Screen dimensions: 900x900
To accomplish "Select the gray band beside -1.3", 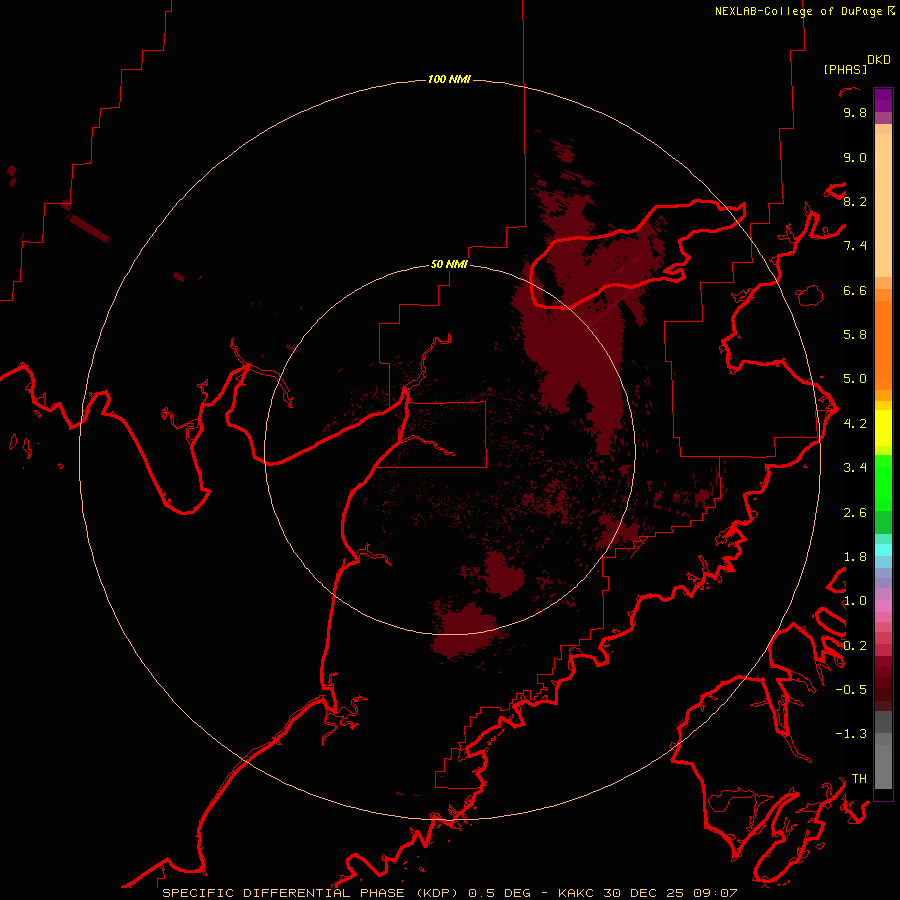I will point(883,739).
